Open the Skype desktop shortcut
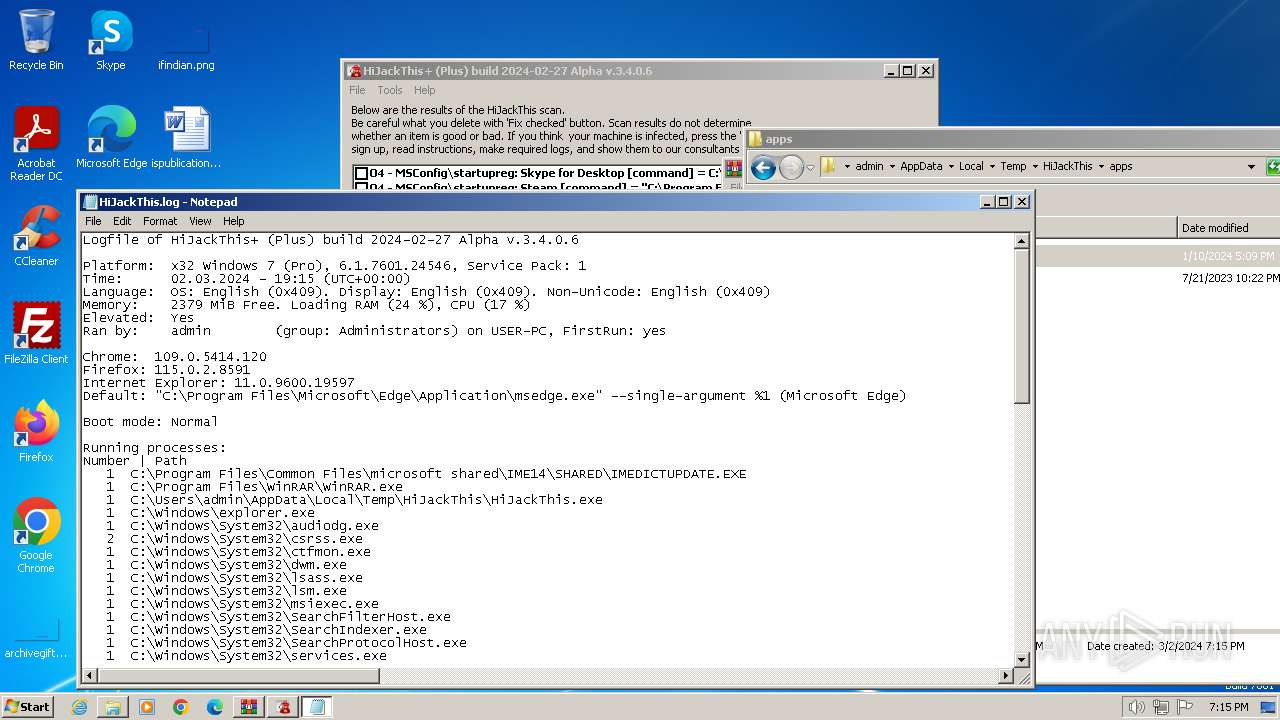Viewport: 1280px width, 720px height. point(110,40)
